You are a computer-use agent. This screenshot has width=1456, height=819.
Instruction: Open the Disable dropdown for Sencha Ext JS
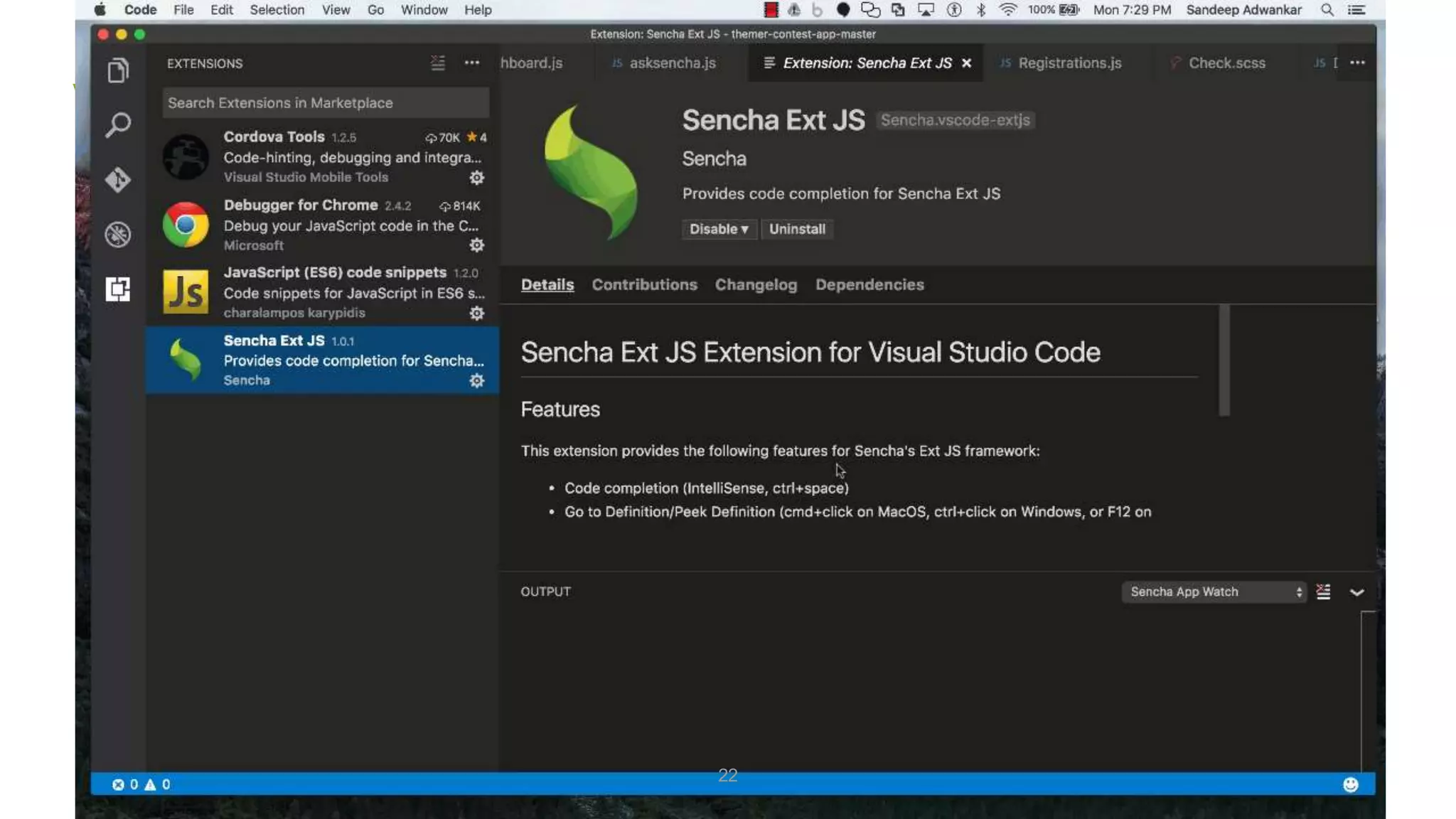click(x=719, y=229)
